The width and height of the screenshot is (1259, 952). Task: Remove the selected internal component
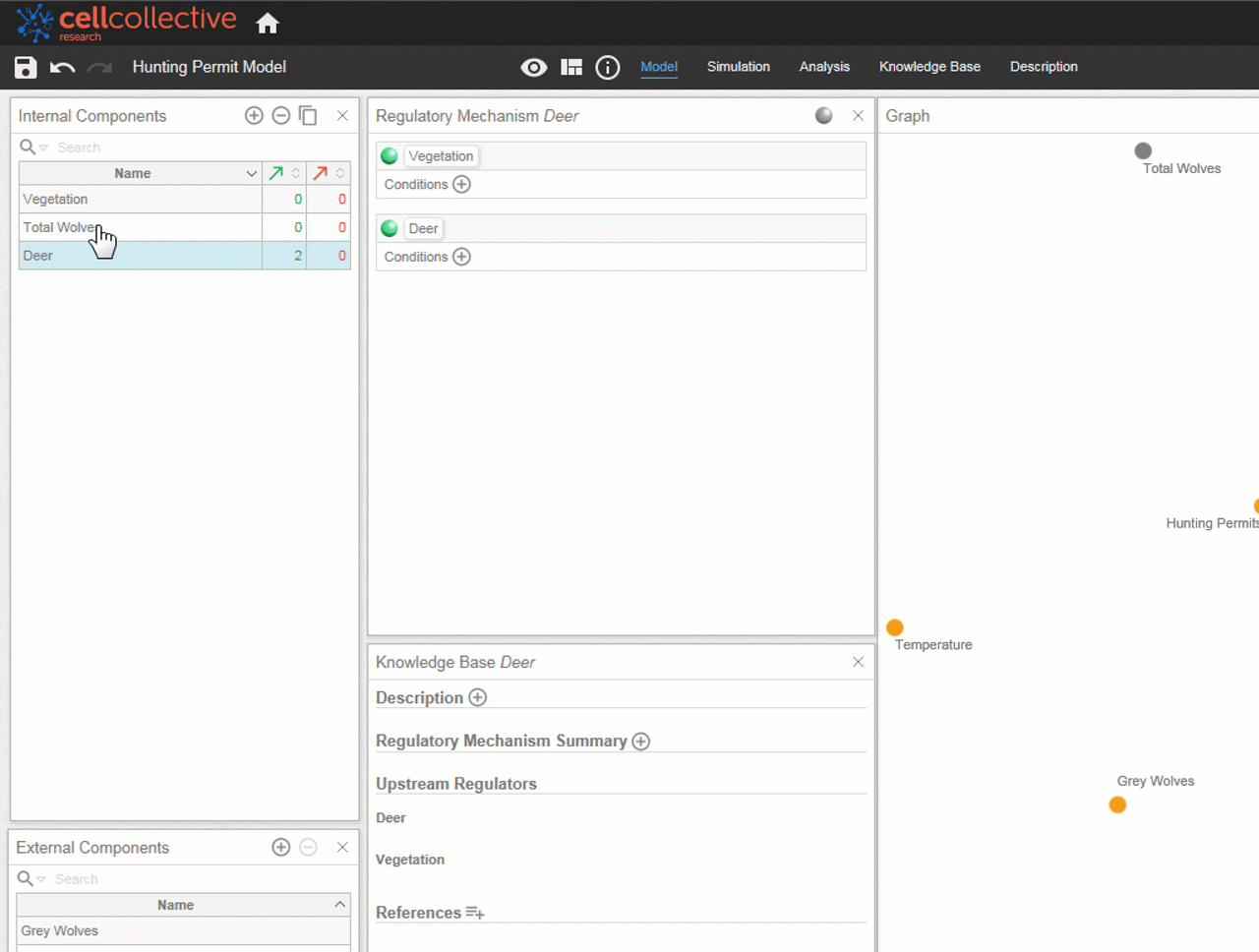(280, 116)
